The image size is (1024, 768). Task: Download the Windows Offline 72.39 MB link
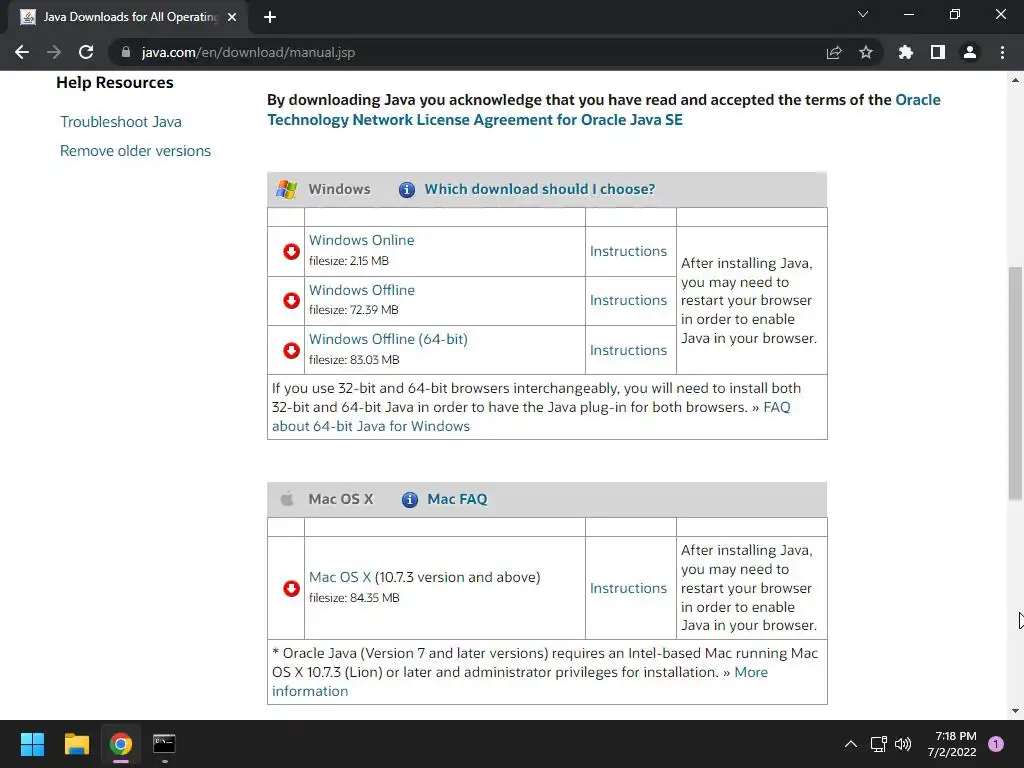pyautogui.click(x=361, y=290)
